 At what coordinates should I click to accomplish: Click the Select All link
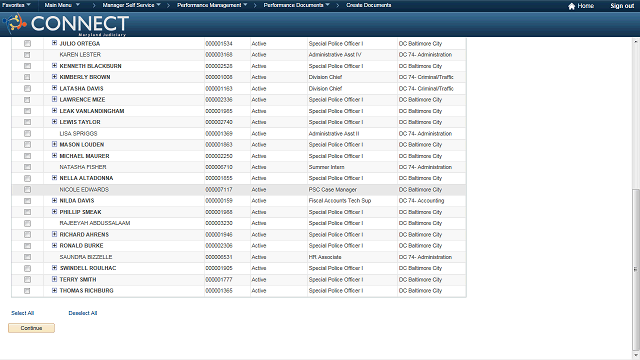tap(22, 313)
